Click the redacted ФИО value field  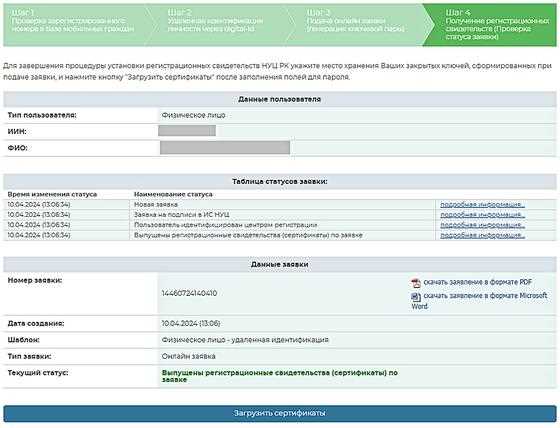[225, 148]
